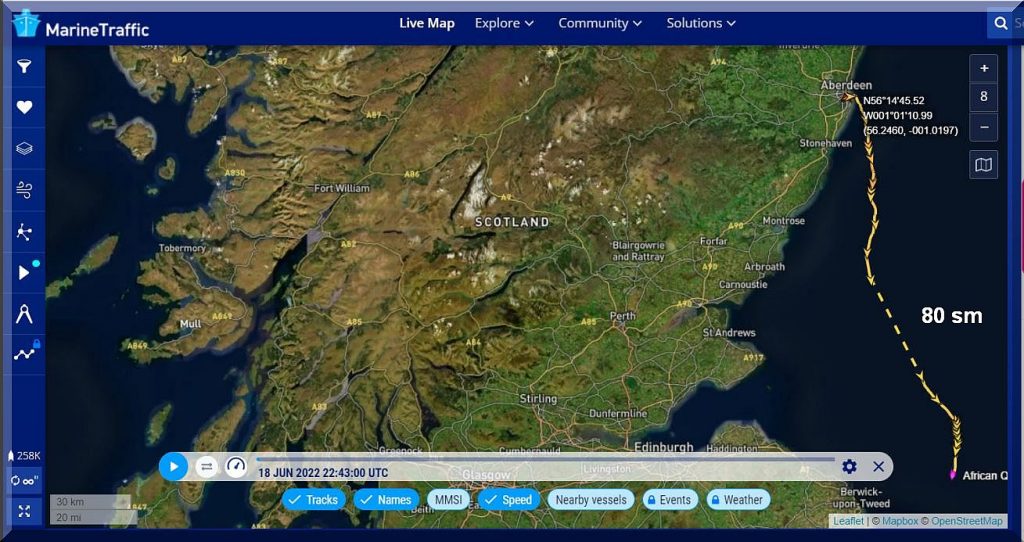Screen dimensions: 1024x542
Task: Click the Nearby vessels button
Action: 590,500
